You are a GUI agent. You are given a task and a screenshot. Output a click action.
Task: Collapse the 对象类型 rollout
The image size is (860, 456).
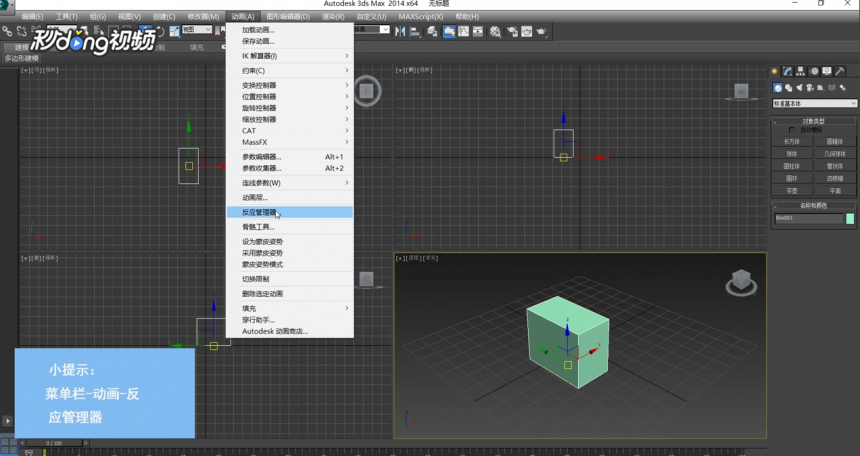pos(813,121)
